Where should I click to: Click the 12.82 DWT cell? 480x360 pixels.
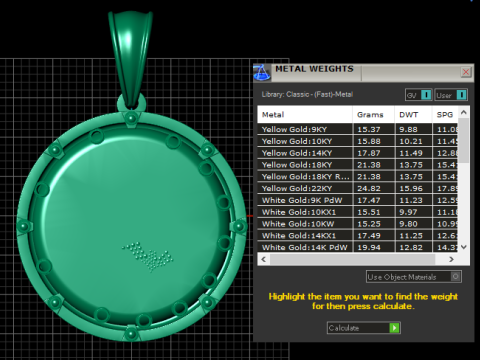414,247
